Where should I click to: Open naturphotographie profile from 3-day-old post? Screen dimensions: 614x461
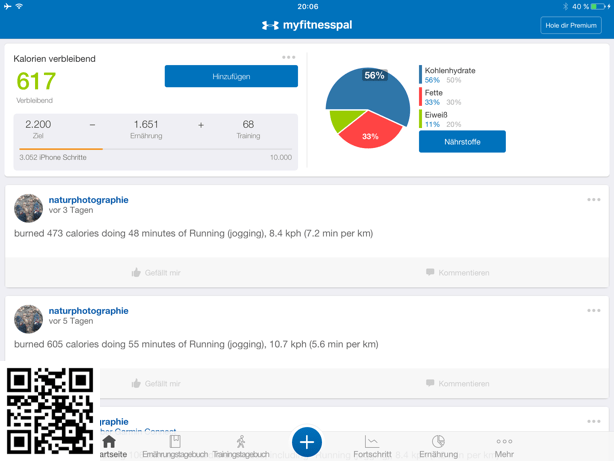[x=88, y=200]
